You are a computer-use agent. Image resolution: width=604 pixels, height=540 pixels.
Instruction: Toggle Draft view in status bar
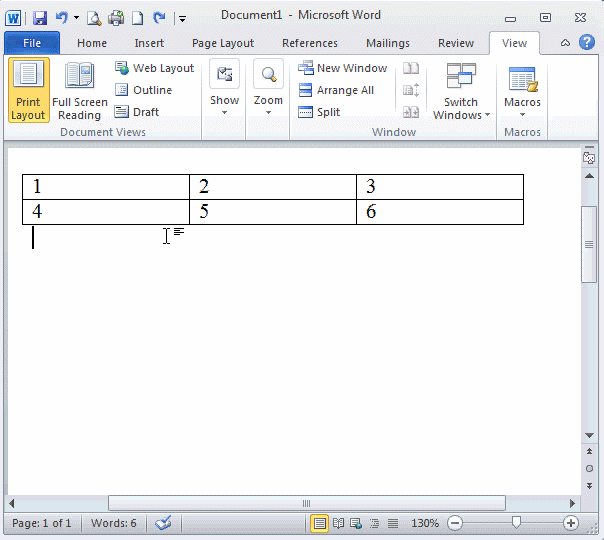click(x=393, y=523)
